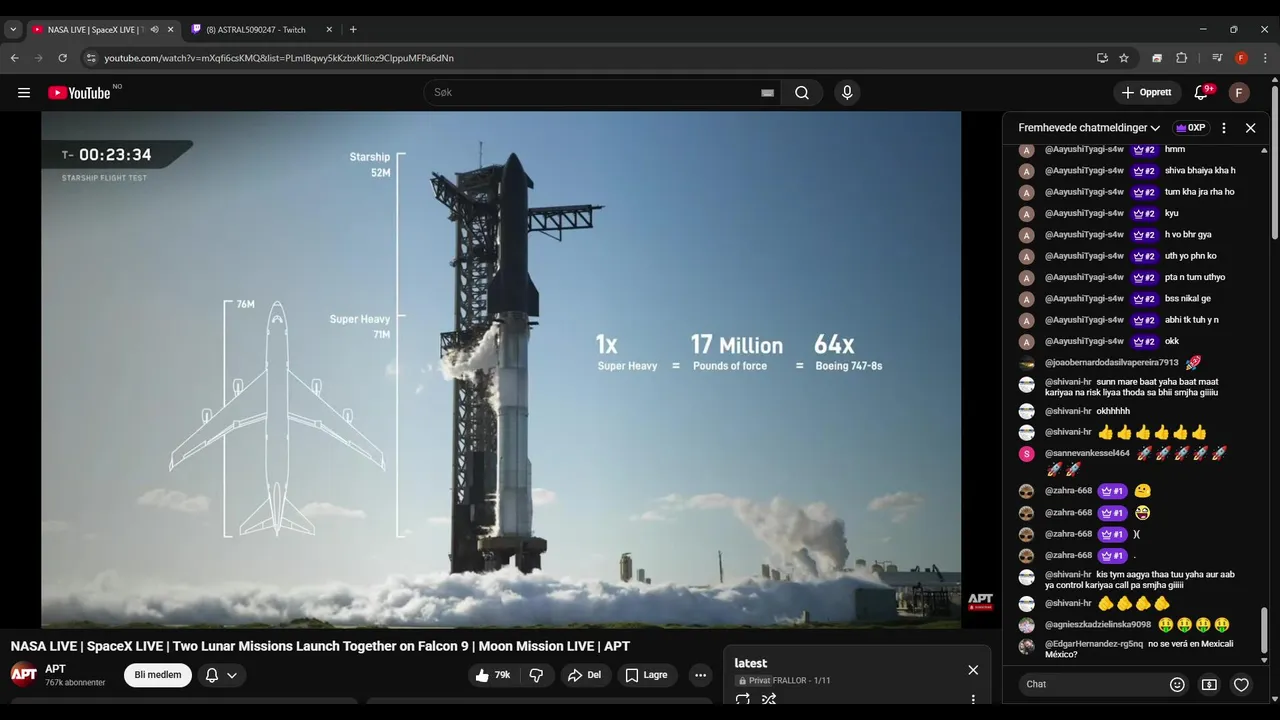Close the live chat panel
This screenshot has height=720, width=1280.
pyautogui.click(x=1250, y=128)
